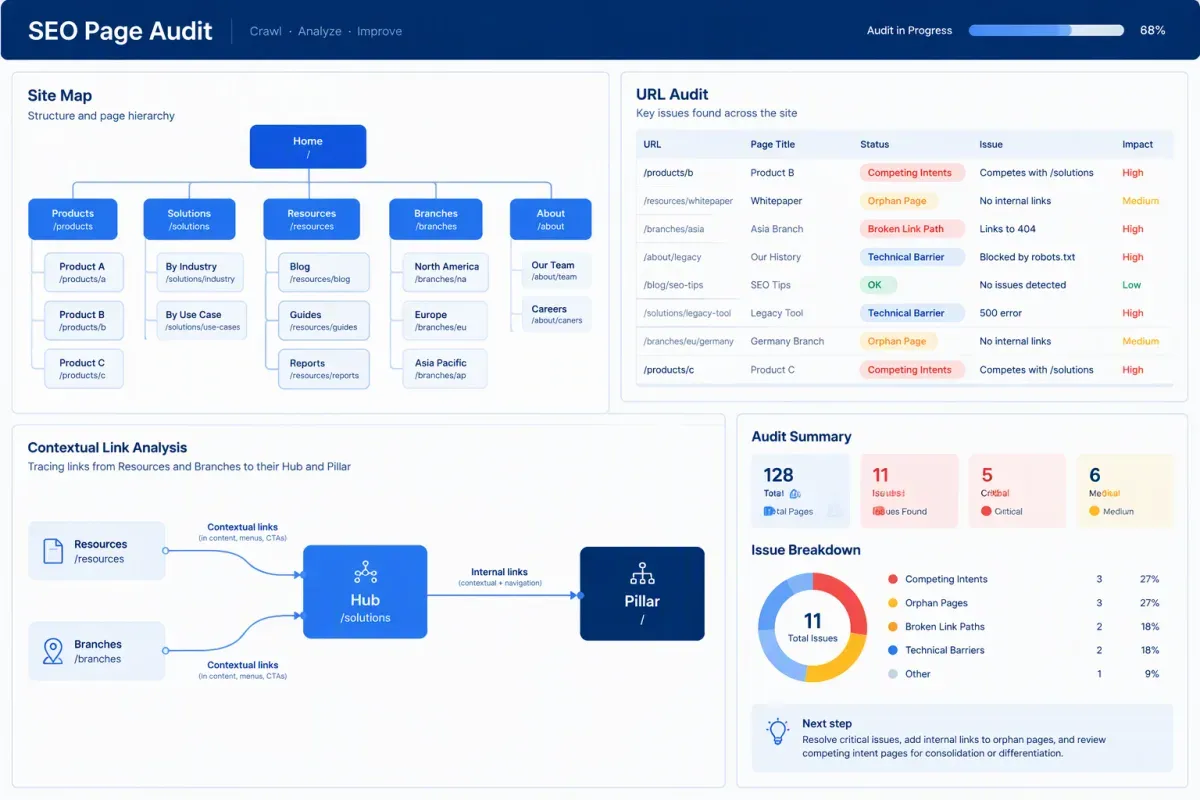Open the Product A page node
This screenshot has width=1200, height=800.
coord(83,272)
